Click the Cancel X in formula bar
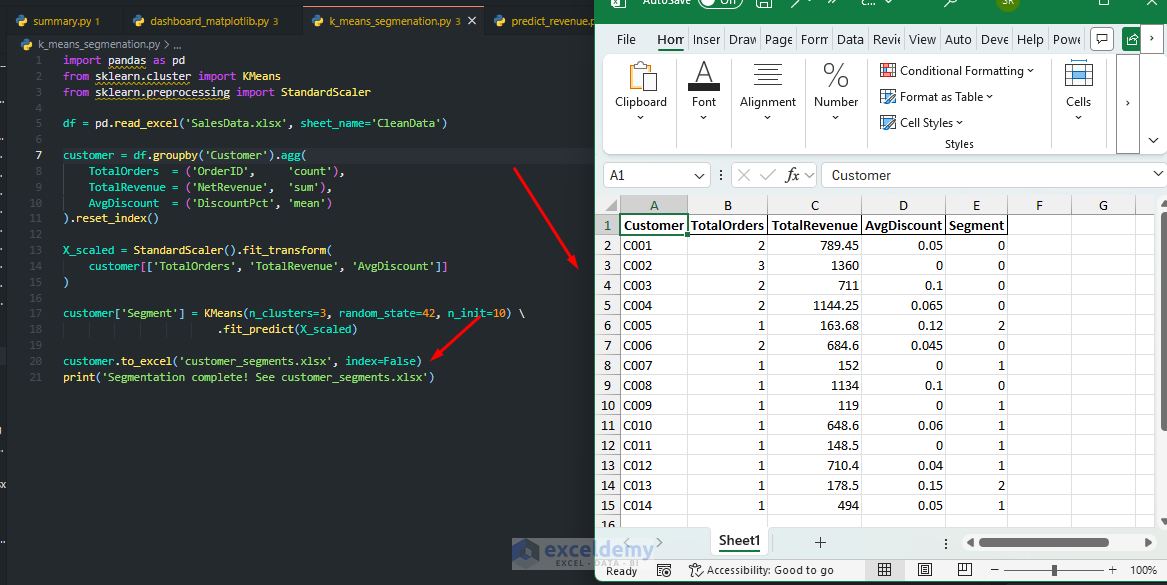Image resolution: width=1167 pixels, height=585 pixels. point(743,176)
